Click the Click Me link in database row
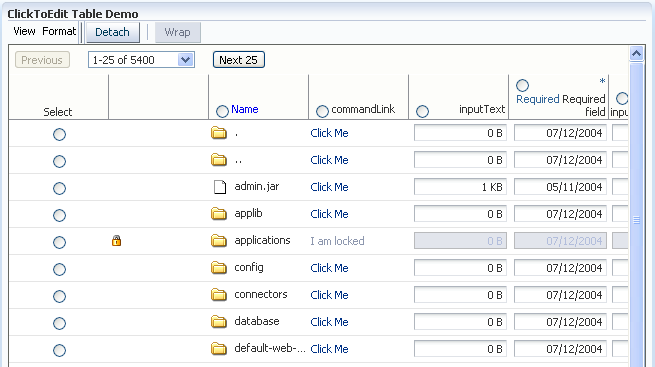The width and height of the screenshot is (655, 367). click(x=329, y=322)
